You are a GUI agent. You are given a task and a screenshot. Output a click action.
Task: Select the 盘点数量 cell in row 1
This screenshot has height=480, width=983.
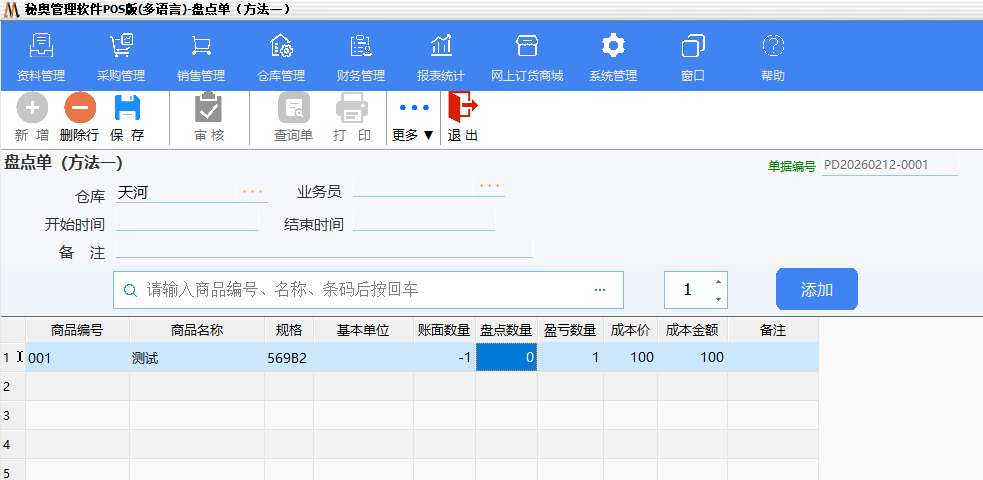click(506, 357)
